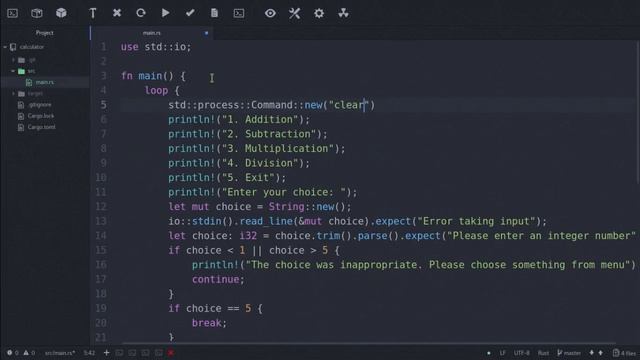The image size is (640, 360).
Task: Open Cargo.lock in the project tree
Action: click(41, 116)
